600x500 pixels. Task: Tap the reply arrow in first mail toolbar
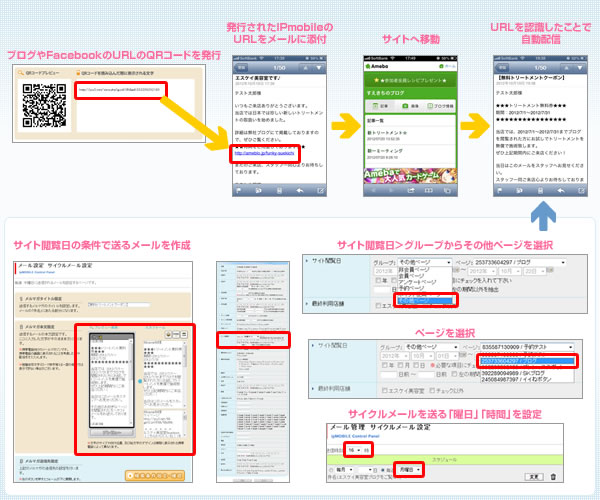(x=300, y=190)
